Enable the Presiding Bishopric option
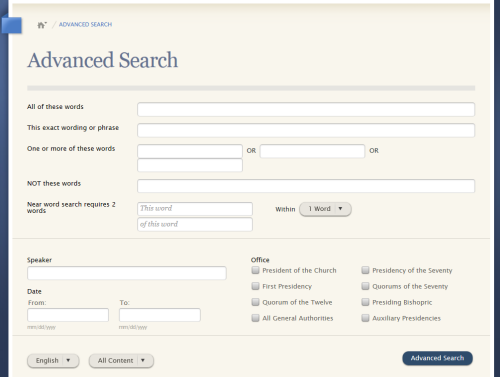500x377 pixels. [365, 302]
